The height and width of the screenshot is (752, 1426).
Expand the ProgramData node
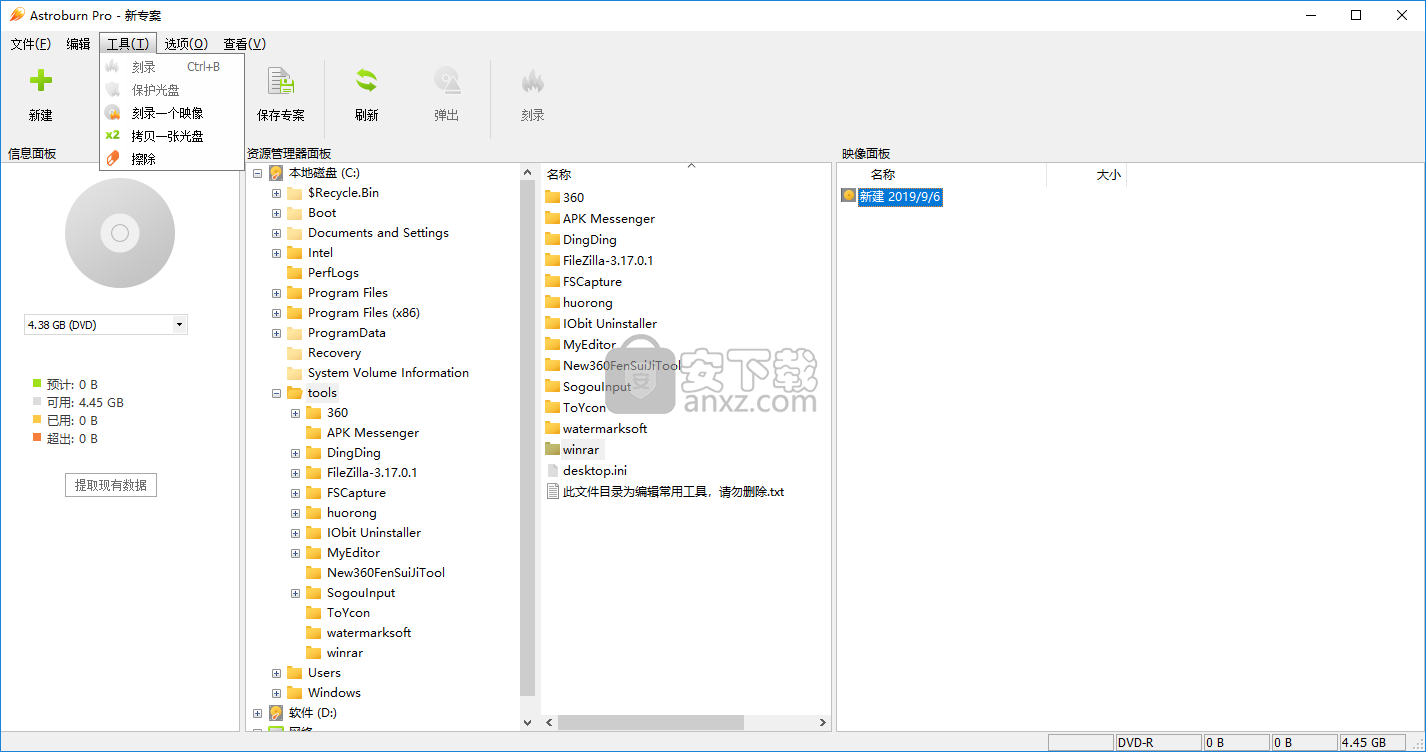[x=277, y=333]
